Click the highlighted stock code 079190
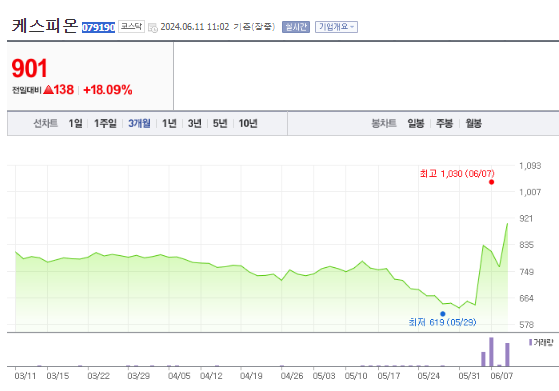The image size is (559, 391). pos(98,27)
